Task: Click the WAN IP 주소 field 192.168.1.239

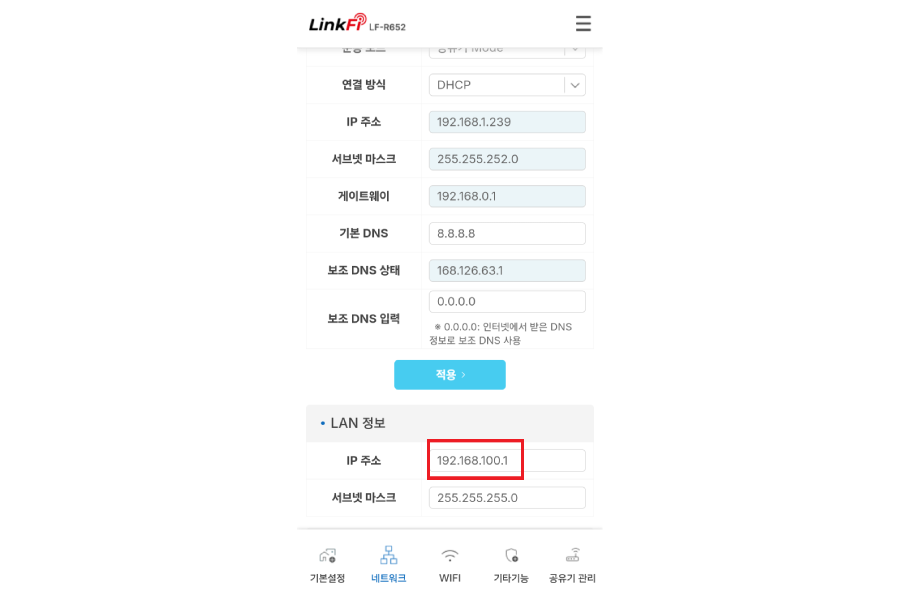Action: point(507,122)
